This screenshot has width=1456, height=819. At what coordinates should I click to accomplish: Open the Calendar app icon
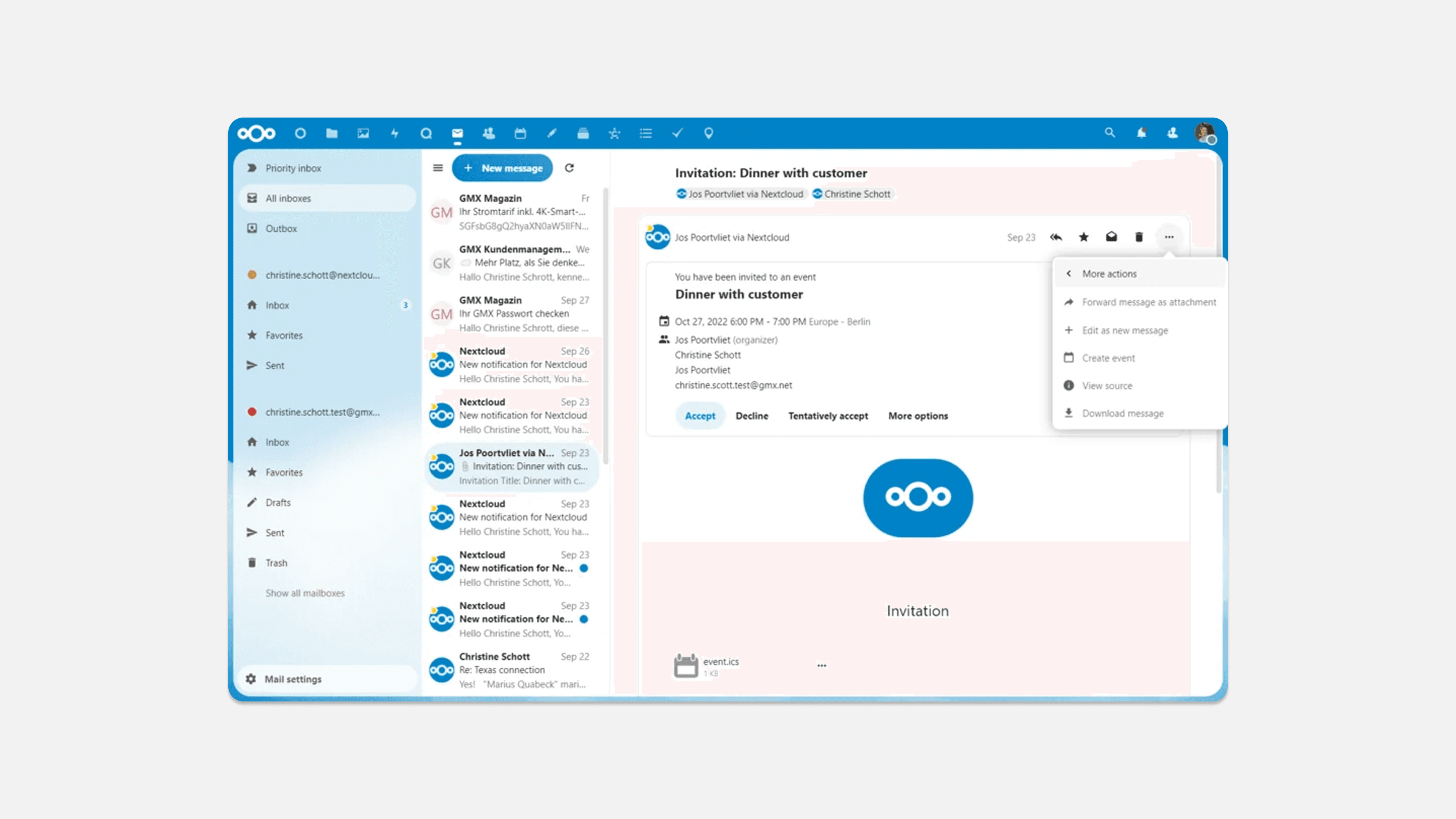tap(520, 133)
